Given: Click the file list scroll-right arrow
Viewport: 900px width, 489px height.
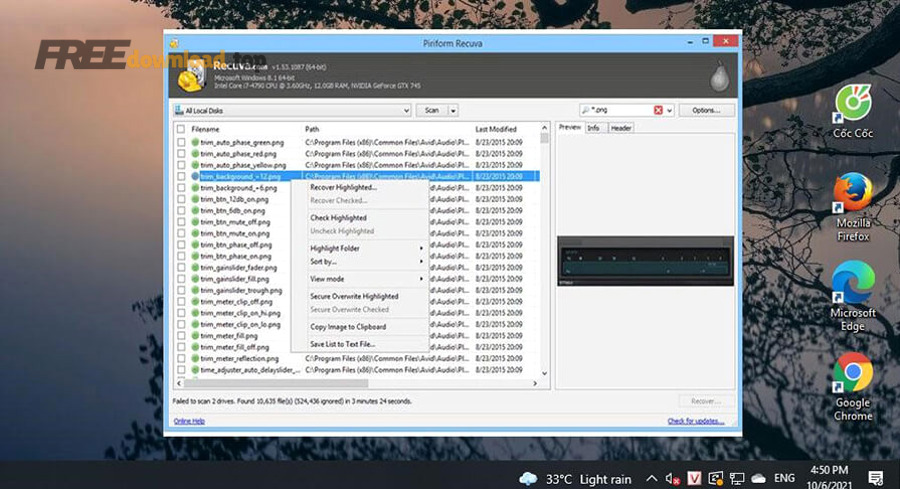Looking at the screenshot, I should (x=535, y=383).
